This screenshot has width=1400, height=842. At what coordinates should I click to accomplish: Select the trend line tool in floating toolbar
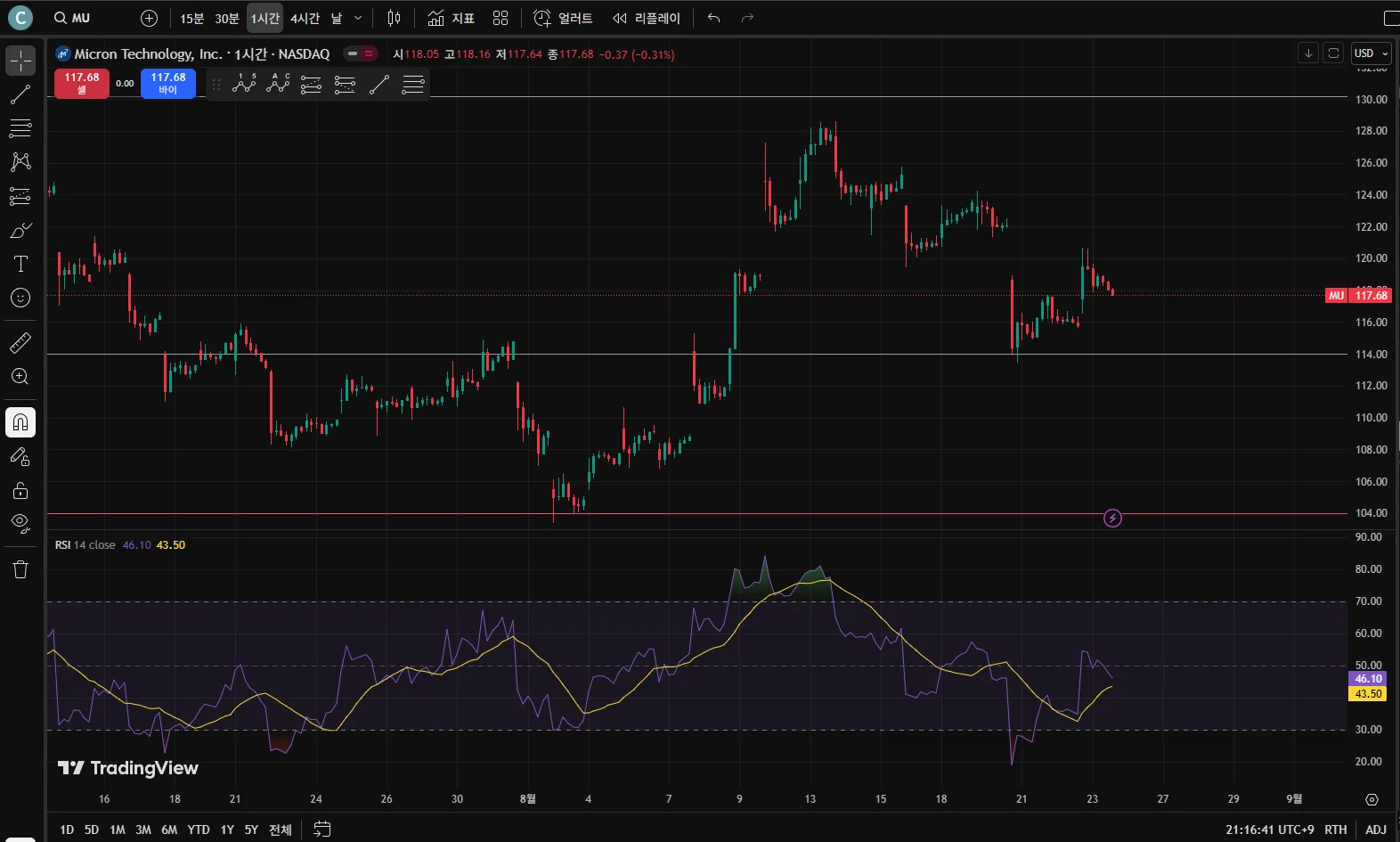pyautogui.click(x=378, y=85)
